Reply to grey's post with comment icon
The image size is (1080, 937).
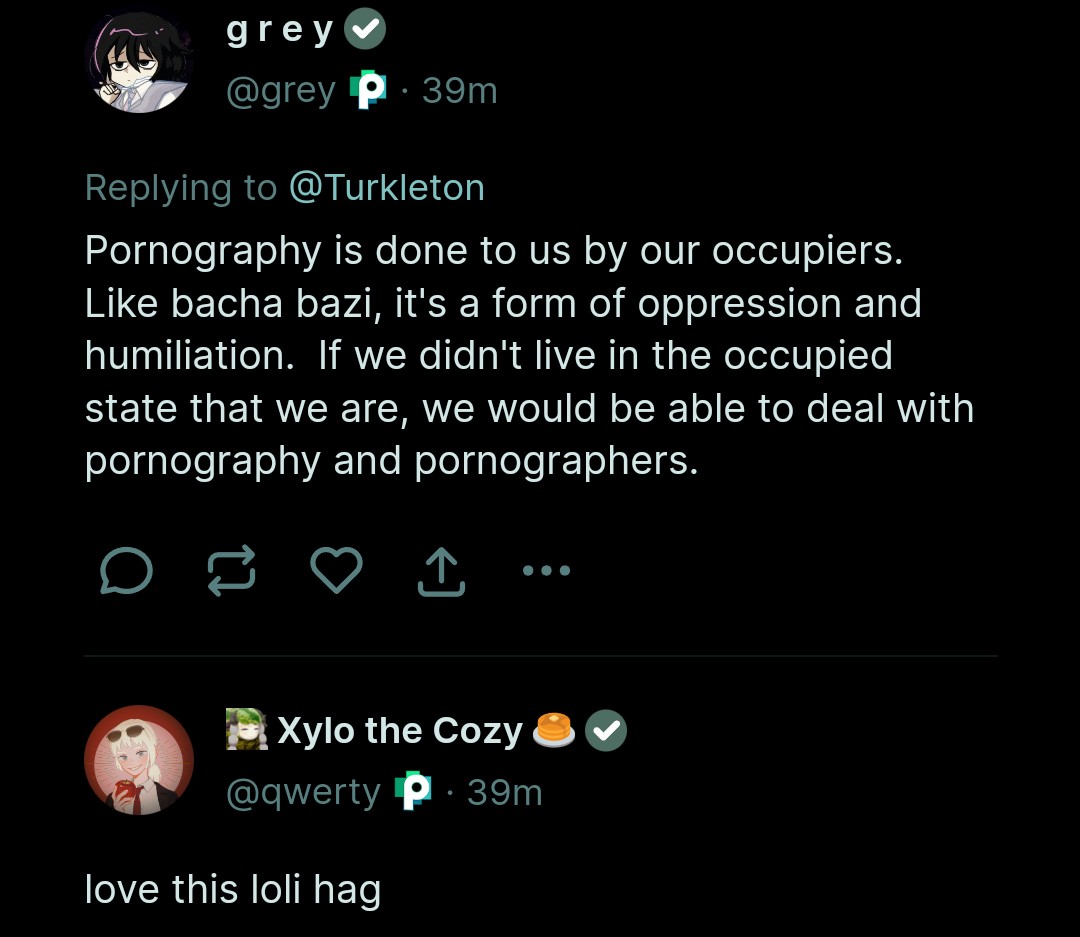tap(127, 571)
